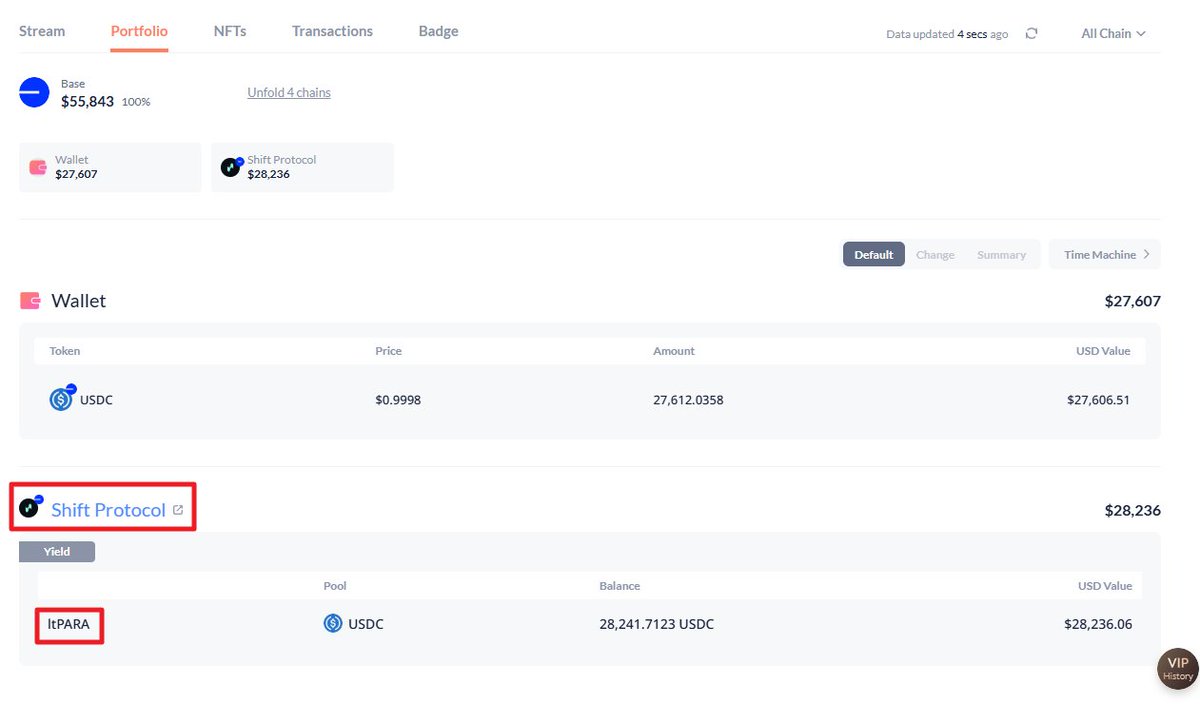Click the Pool column header
Viewport: 1200px width, 704px height.
click(335, 585)
